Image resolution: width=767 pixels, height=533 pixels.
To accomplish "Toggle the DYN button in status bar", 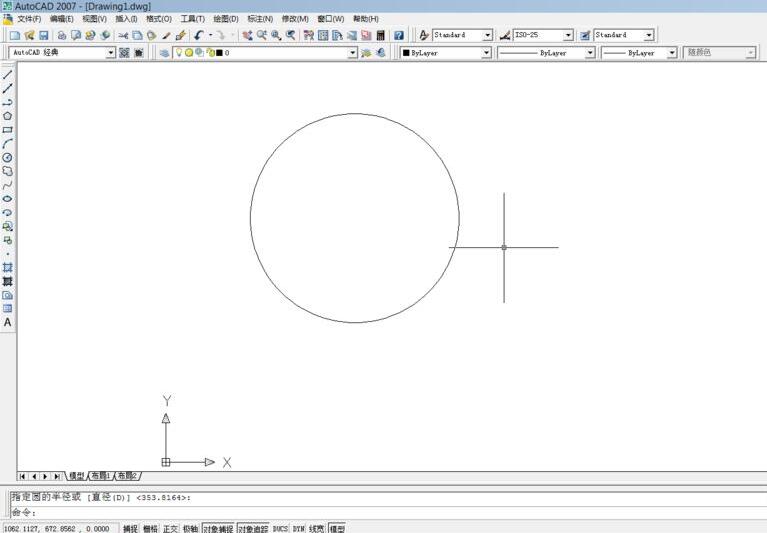I will pos(298,528).
